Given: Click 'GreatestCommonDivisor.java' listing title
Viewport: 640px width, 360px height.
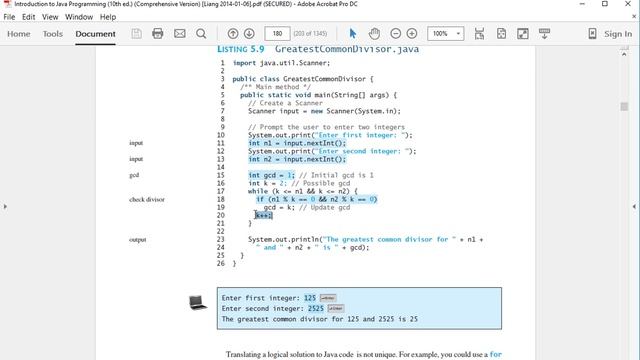Looking at the screenshot, I should (x=347, y=49).
